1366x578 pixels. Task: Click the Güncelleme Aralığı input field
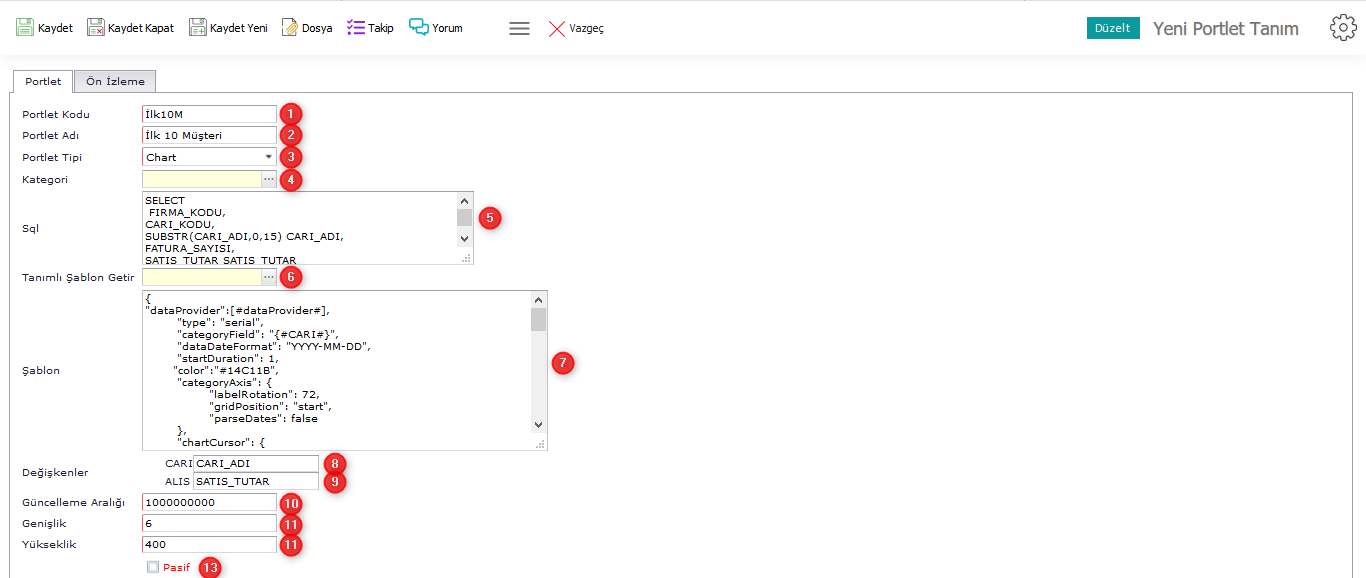[x=209, y=502]
